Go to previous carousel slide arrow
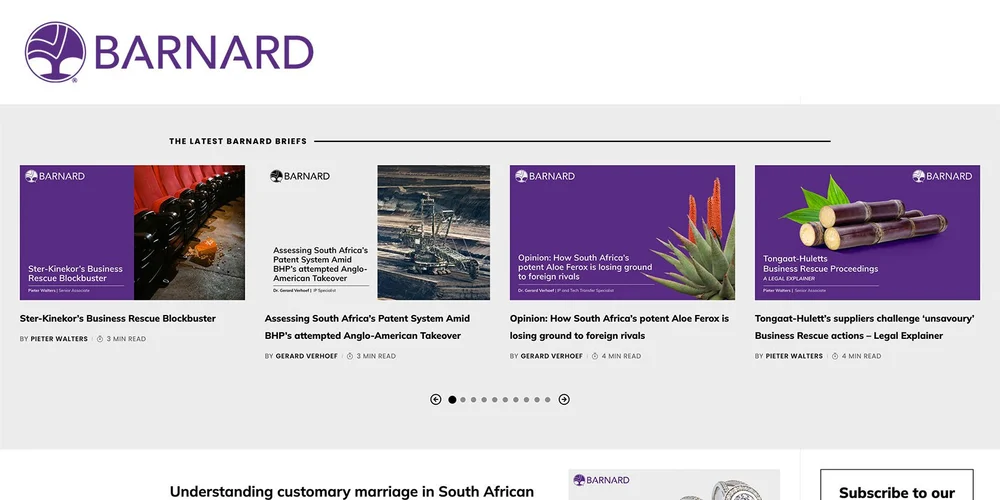The image size is (1000, 500). (436, 399)
